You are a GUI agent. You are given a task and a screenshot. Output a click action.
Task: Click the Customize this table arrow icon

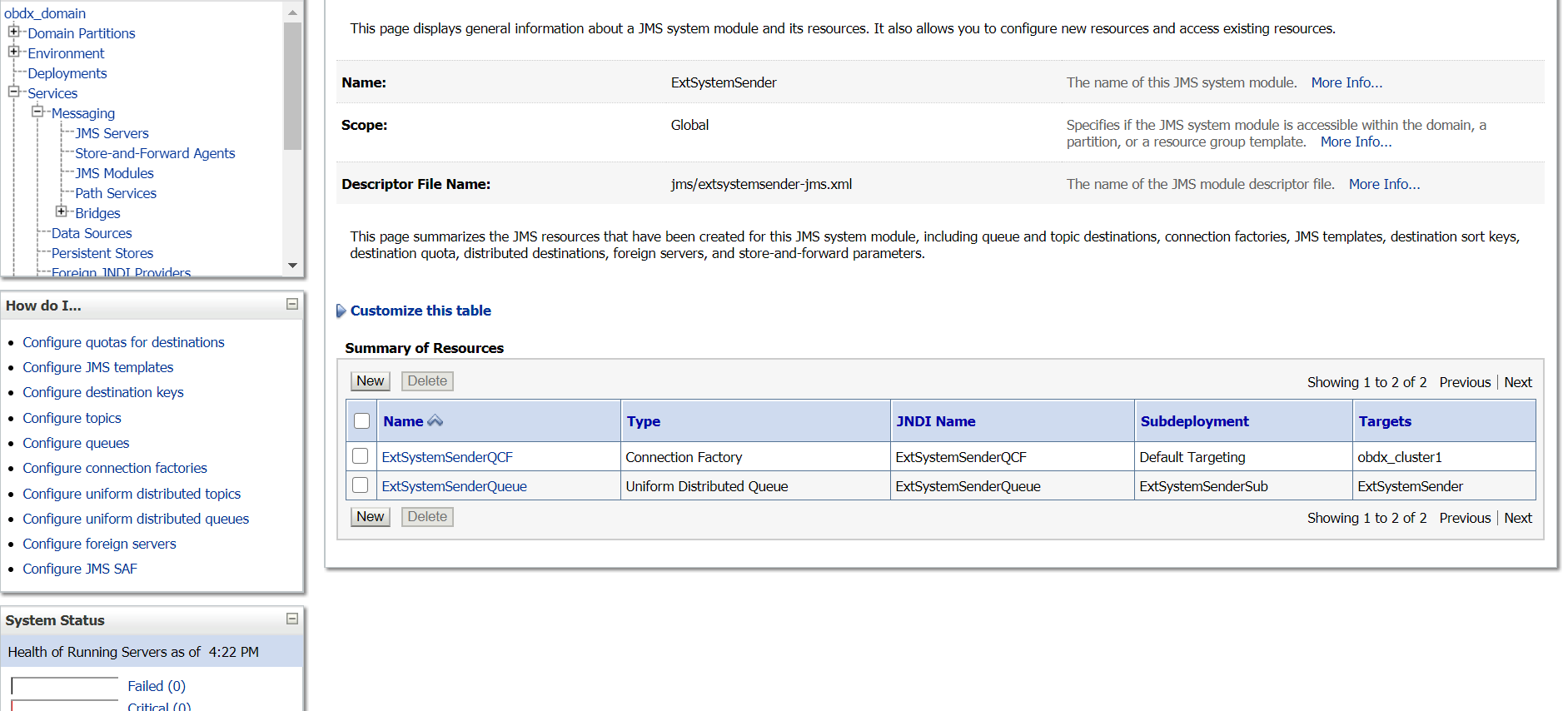341,311
